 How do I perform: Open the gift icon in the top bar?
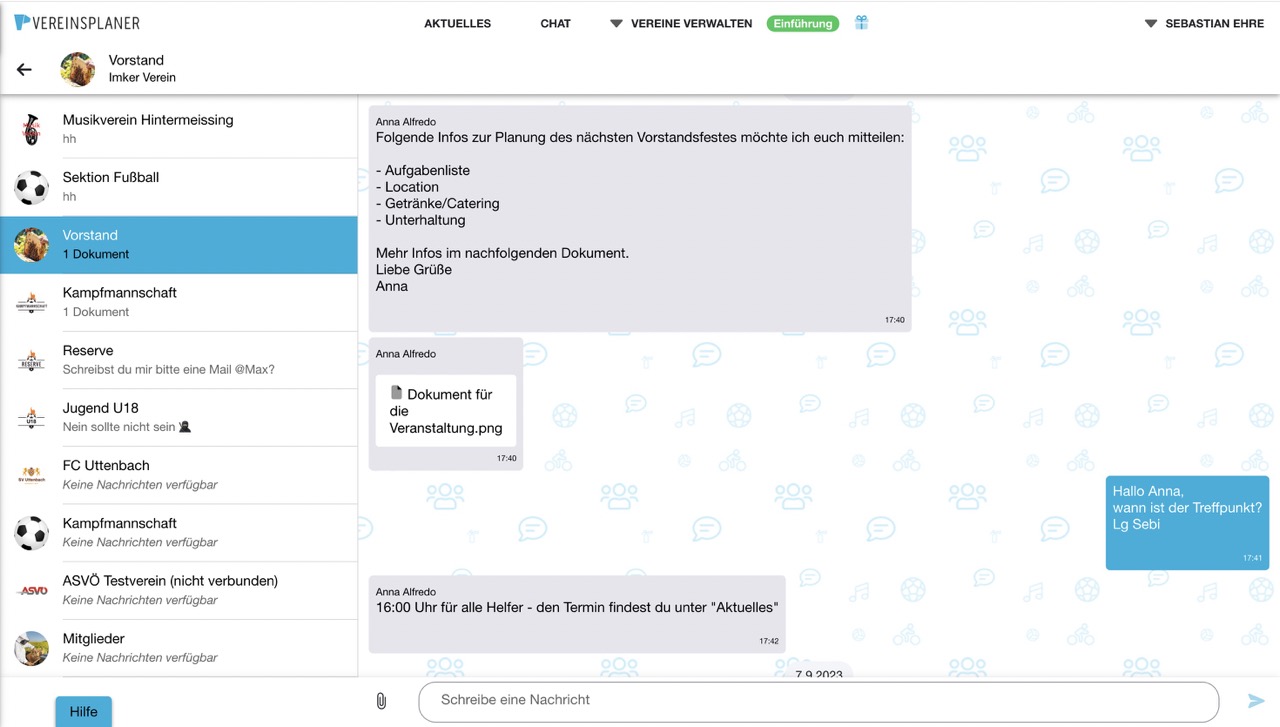pos(860,22)
